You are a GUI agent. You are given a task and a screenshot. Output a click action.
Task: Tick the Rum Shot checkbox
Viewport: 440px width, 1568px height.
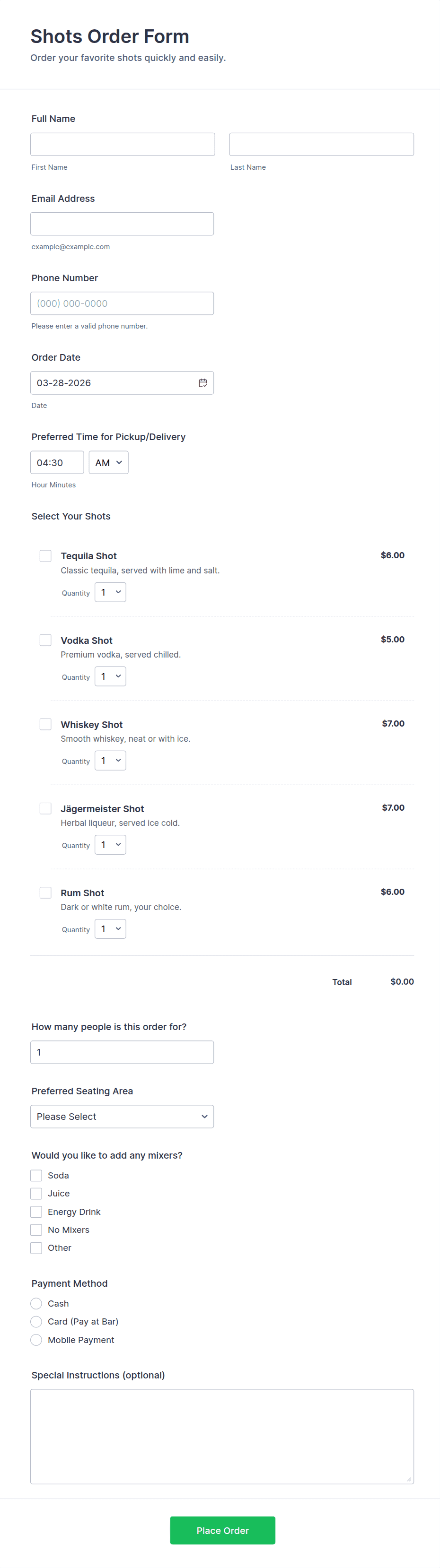46,892
